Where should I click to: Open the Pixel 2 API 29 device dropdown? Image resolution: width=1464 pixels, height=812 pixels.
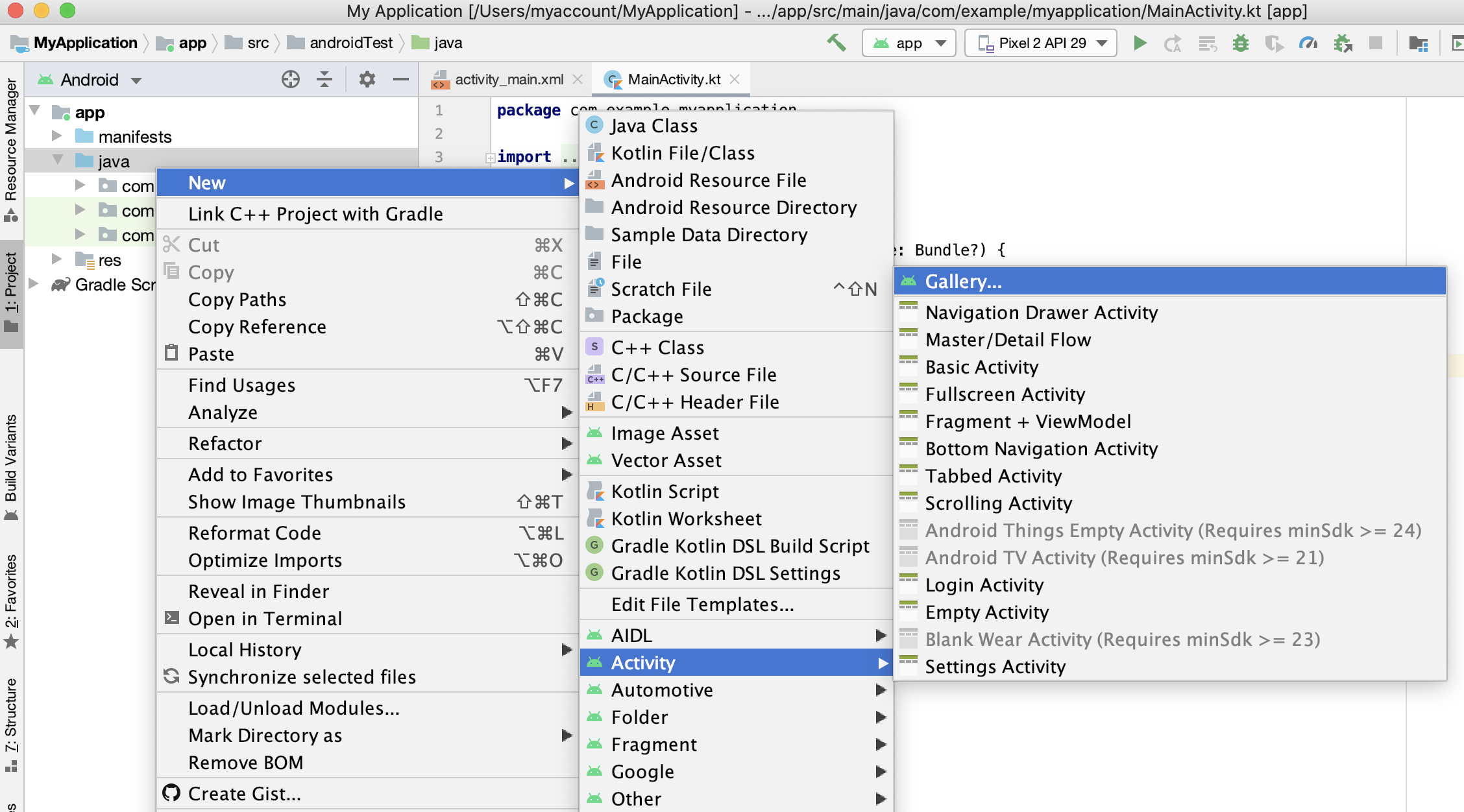[1041, 43]
